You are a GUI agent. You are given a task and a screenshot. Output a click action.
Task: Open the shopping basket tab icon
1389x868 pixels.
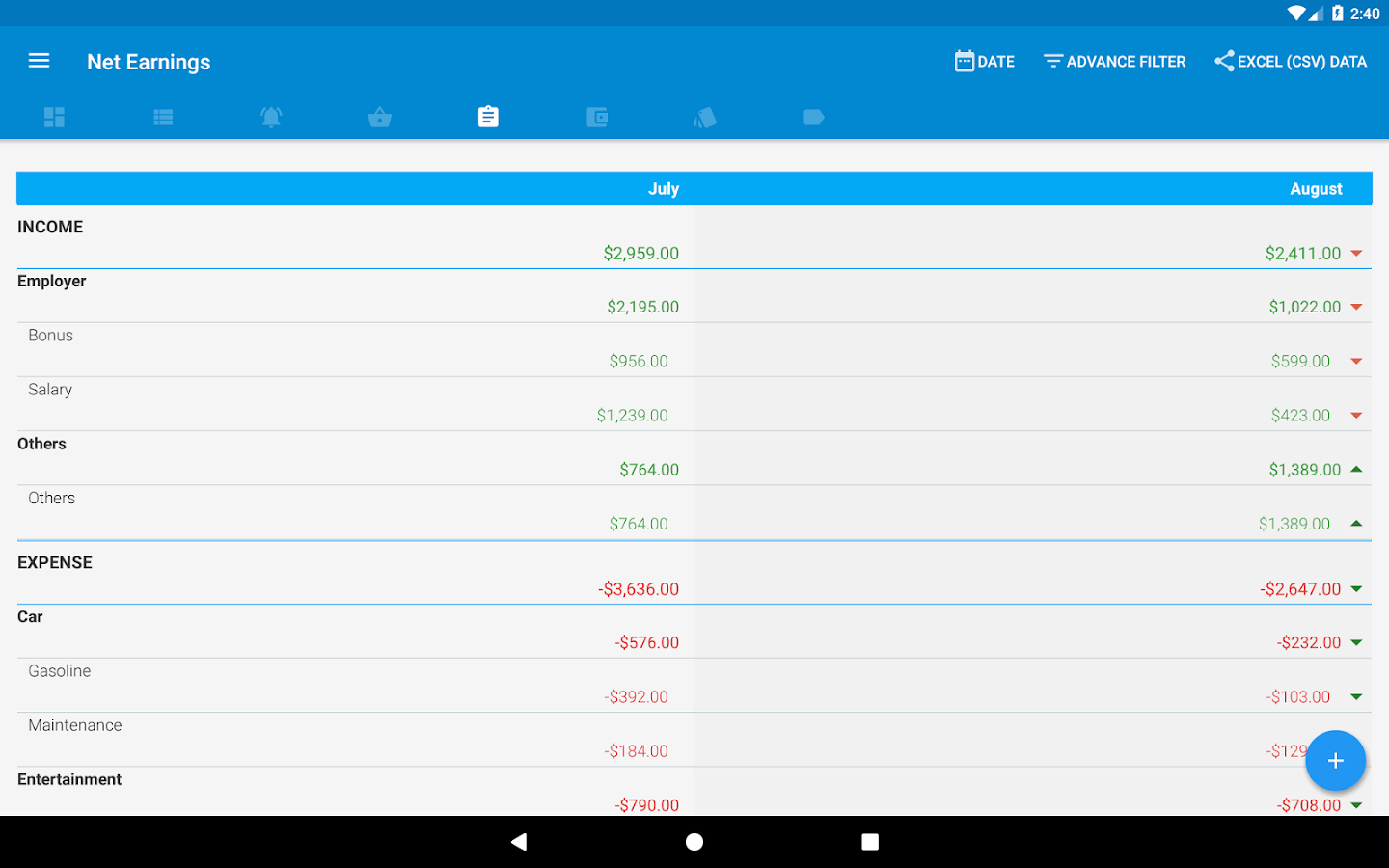(x=380, y=117)
